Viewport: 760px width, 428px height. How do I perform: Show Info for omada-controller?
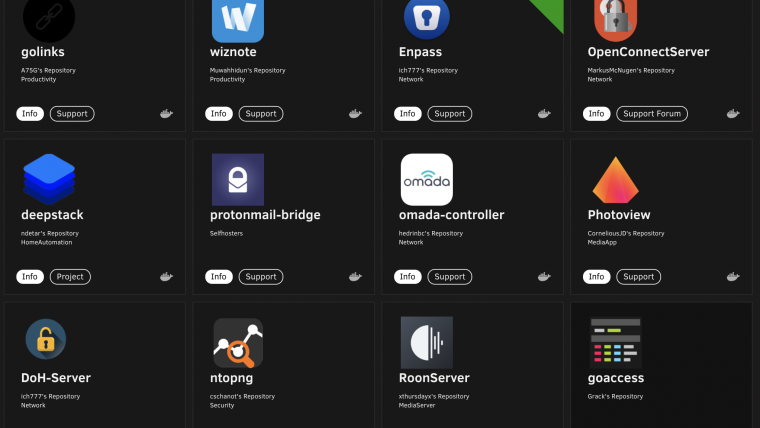(x=408, y=277)
